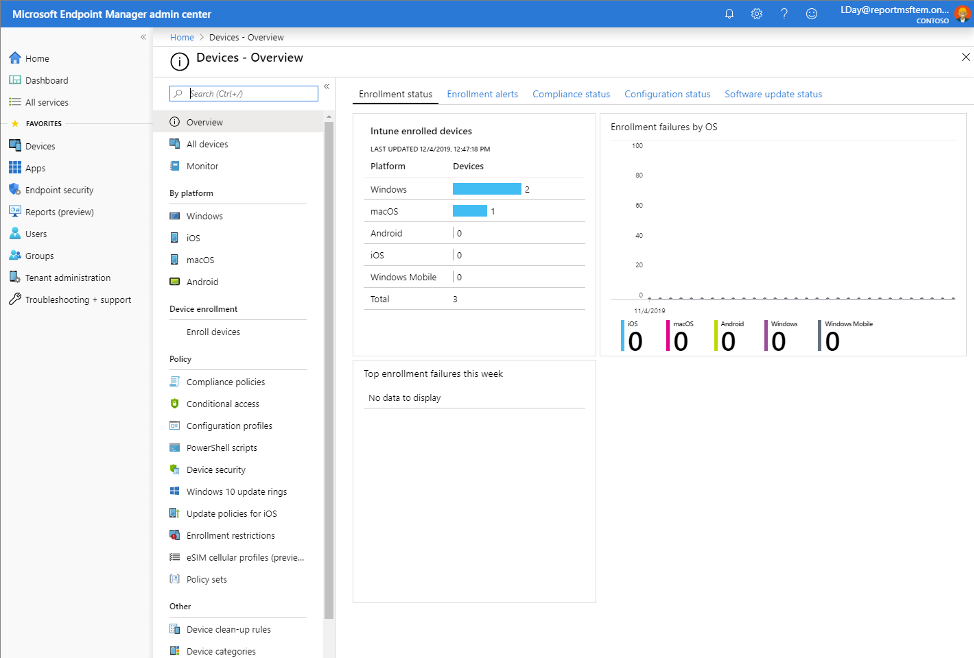The width and height of the screenshot is (974, 658).
Task: Click the Endpoint security shield icon
Action: click(x=15, y=190)
